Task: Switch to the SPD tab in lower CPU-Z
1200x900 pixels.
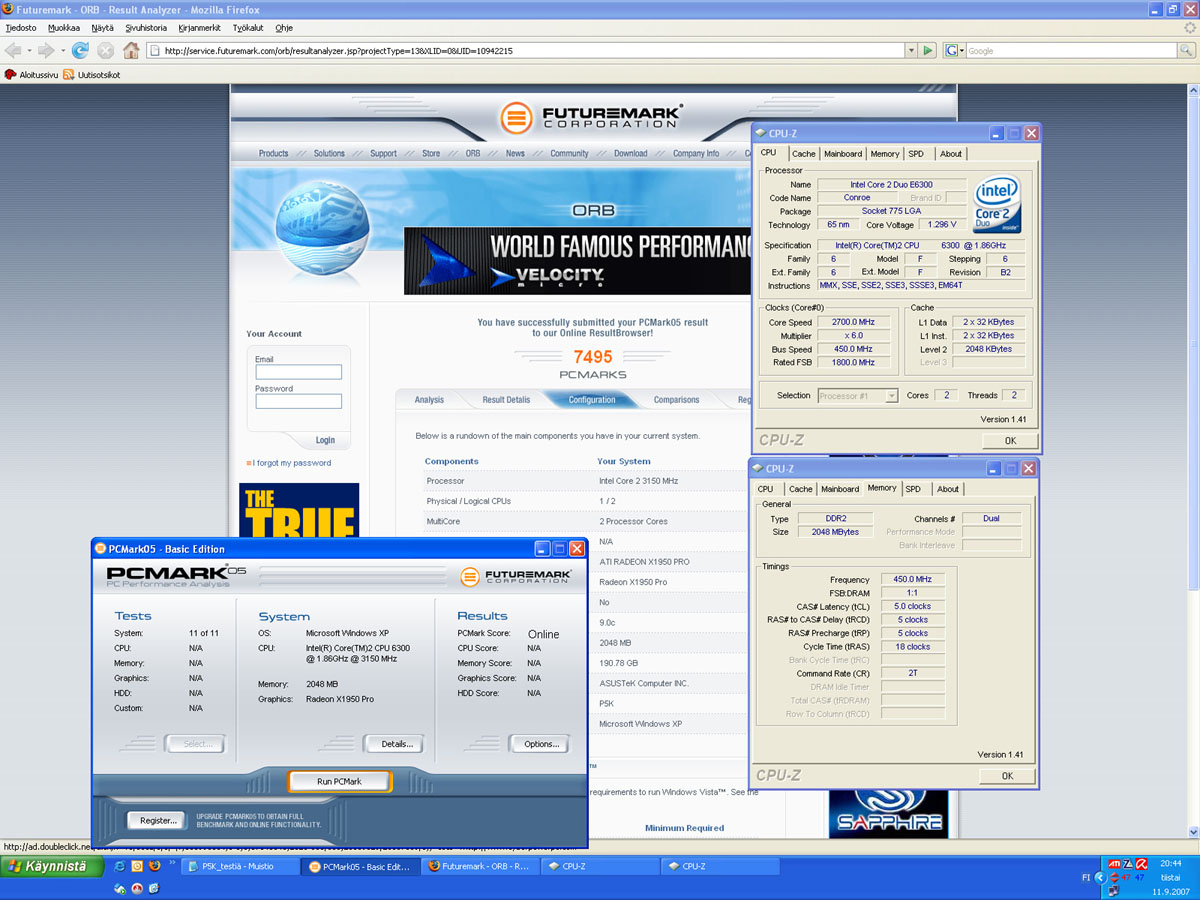Action: (x=913, y=489)
